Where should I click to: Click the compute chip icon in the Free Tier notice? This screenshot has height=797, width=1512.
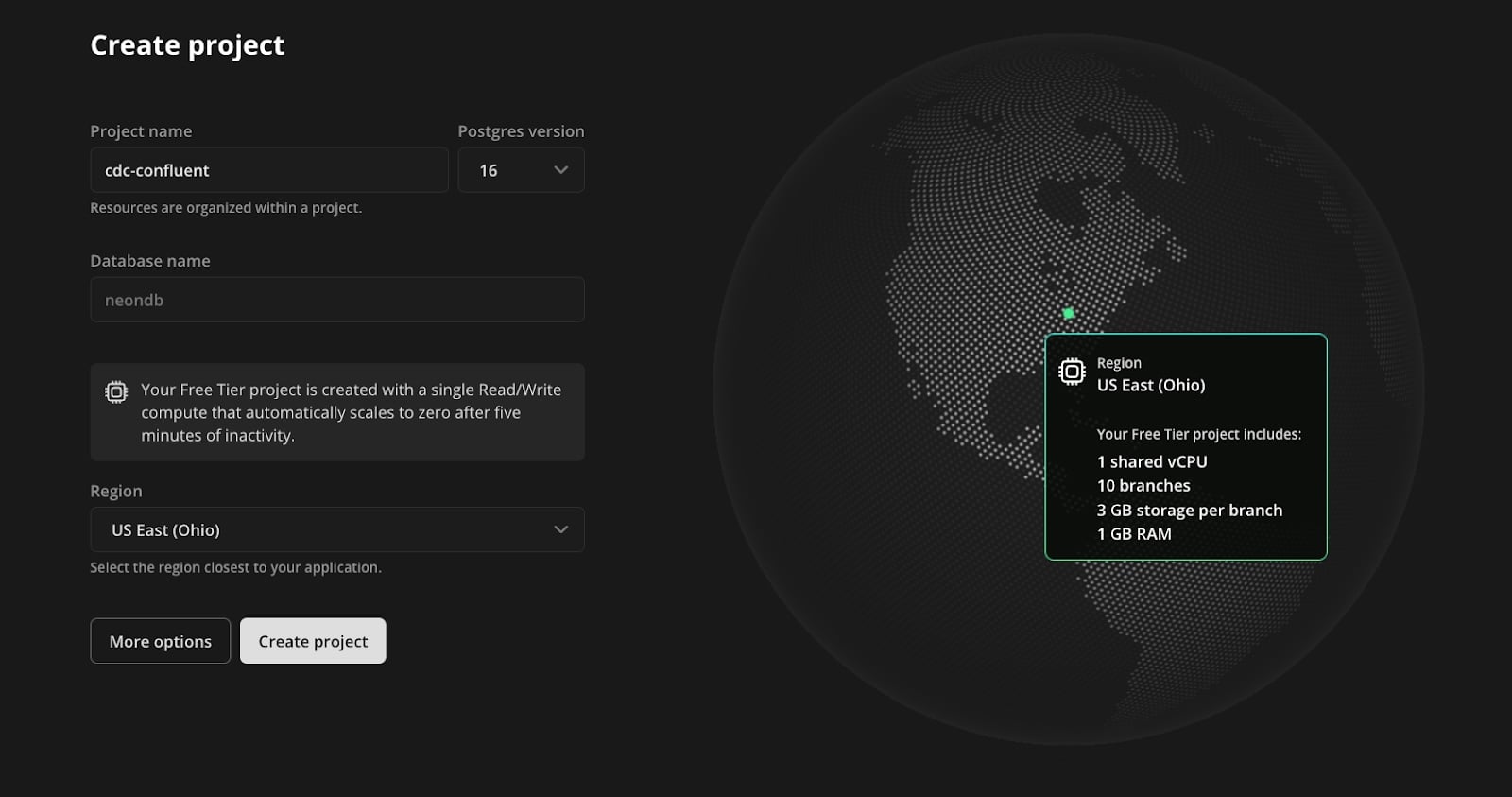pos(116,391)
